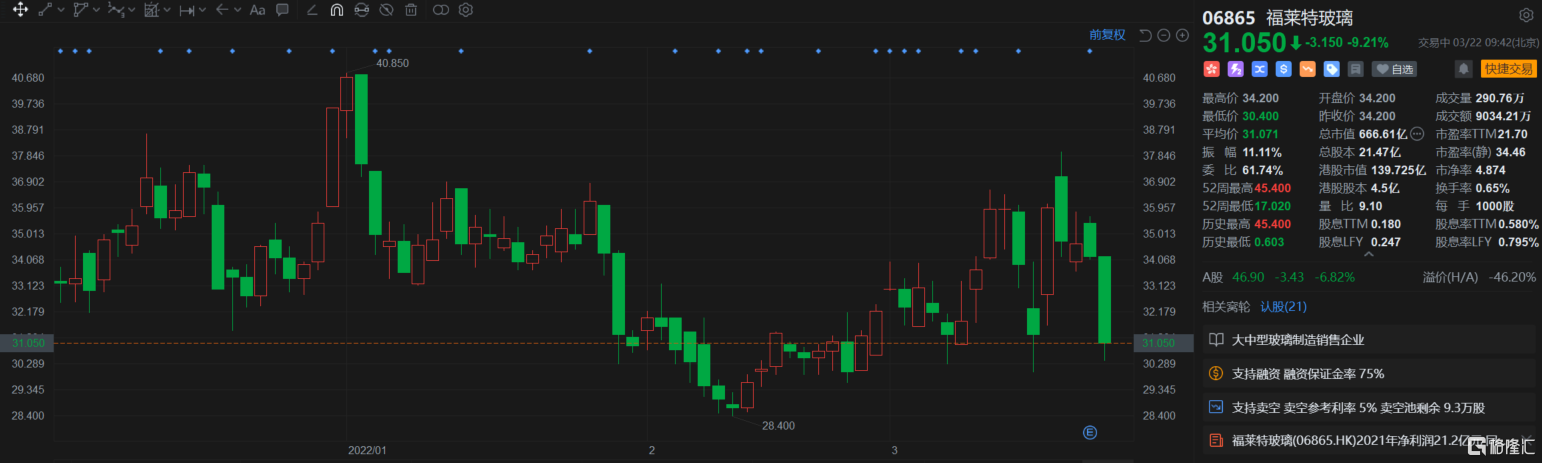Image resolution: width=1542 pixels, height=463 pixels.
Task: Open the 前复权 price adjustment menu
Action: 1106,35
